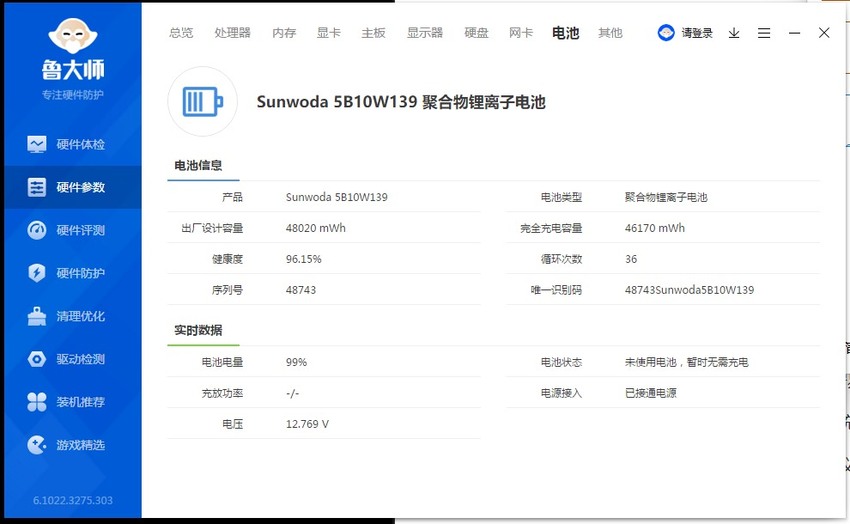Select the unique ID 48743Sunwoda5B10W139
This screenshot has height=524, width=850.
(x=689, y=290)
